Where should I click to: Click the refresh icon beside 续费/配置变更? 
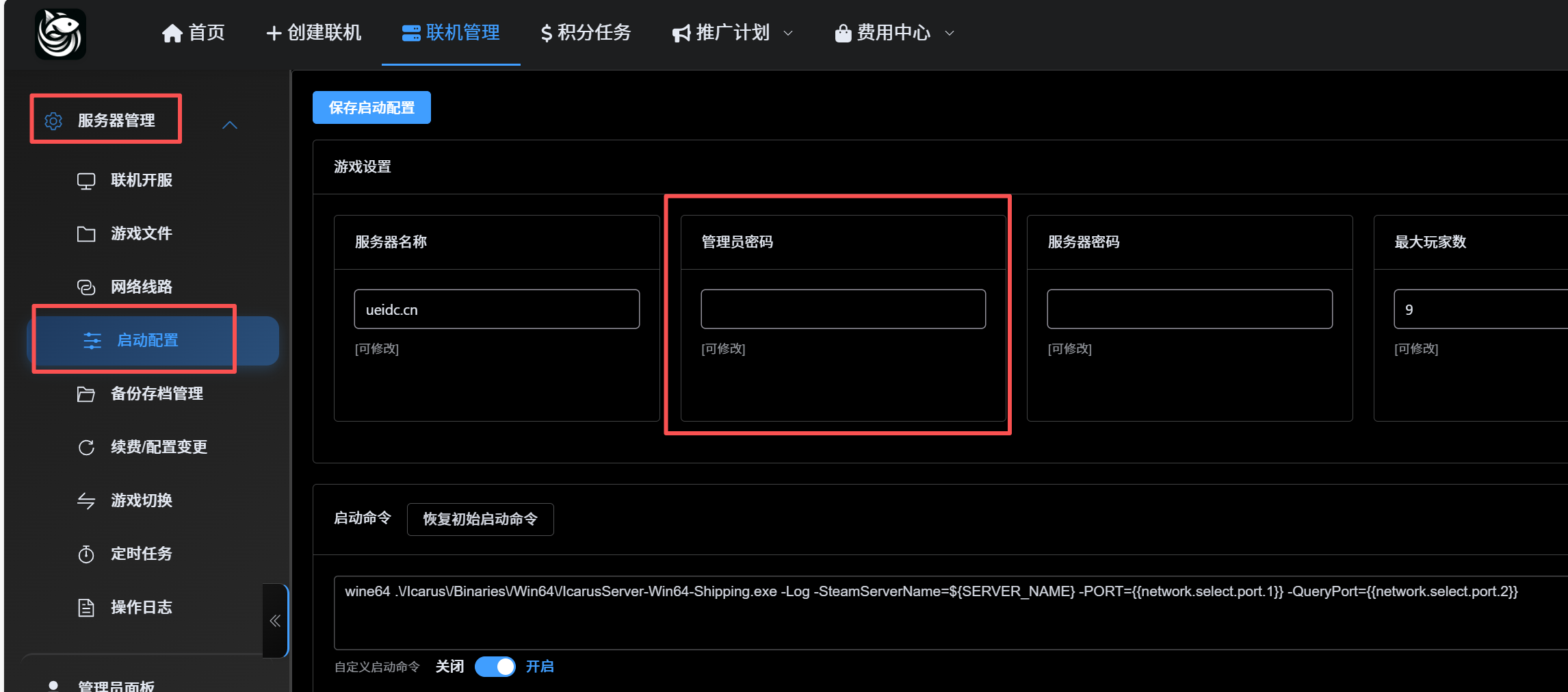86,448
